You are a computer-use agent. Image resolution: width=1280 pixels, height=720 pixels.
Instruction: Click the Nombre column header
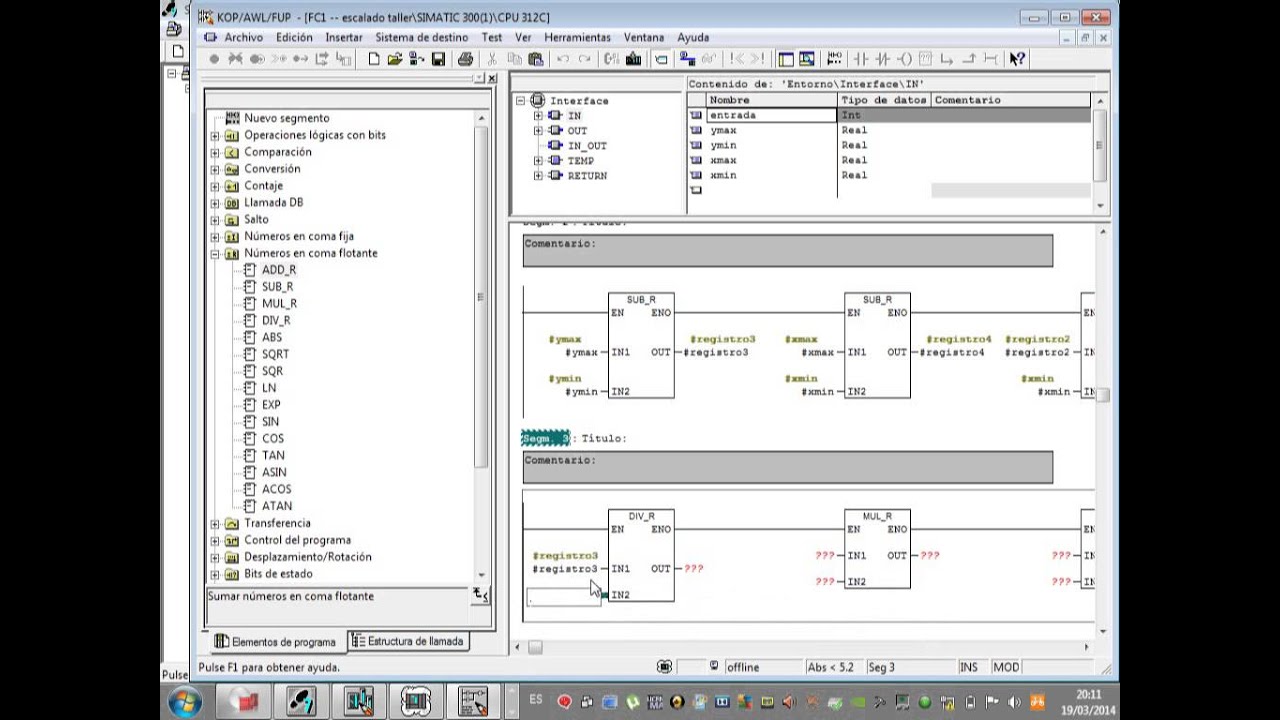tap(771, 100)
